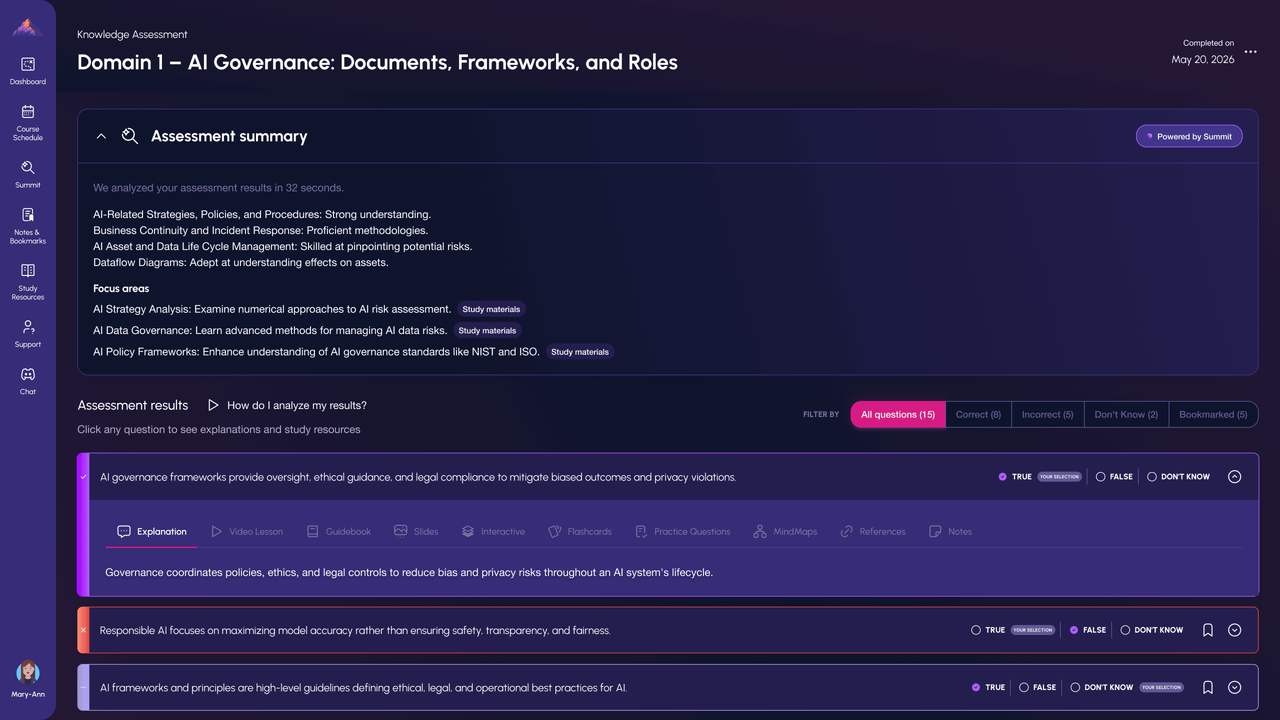Collapse the Assessment summary panel
The image size is (1280, 720).
pyautogui.click(x=101, y=136)
